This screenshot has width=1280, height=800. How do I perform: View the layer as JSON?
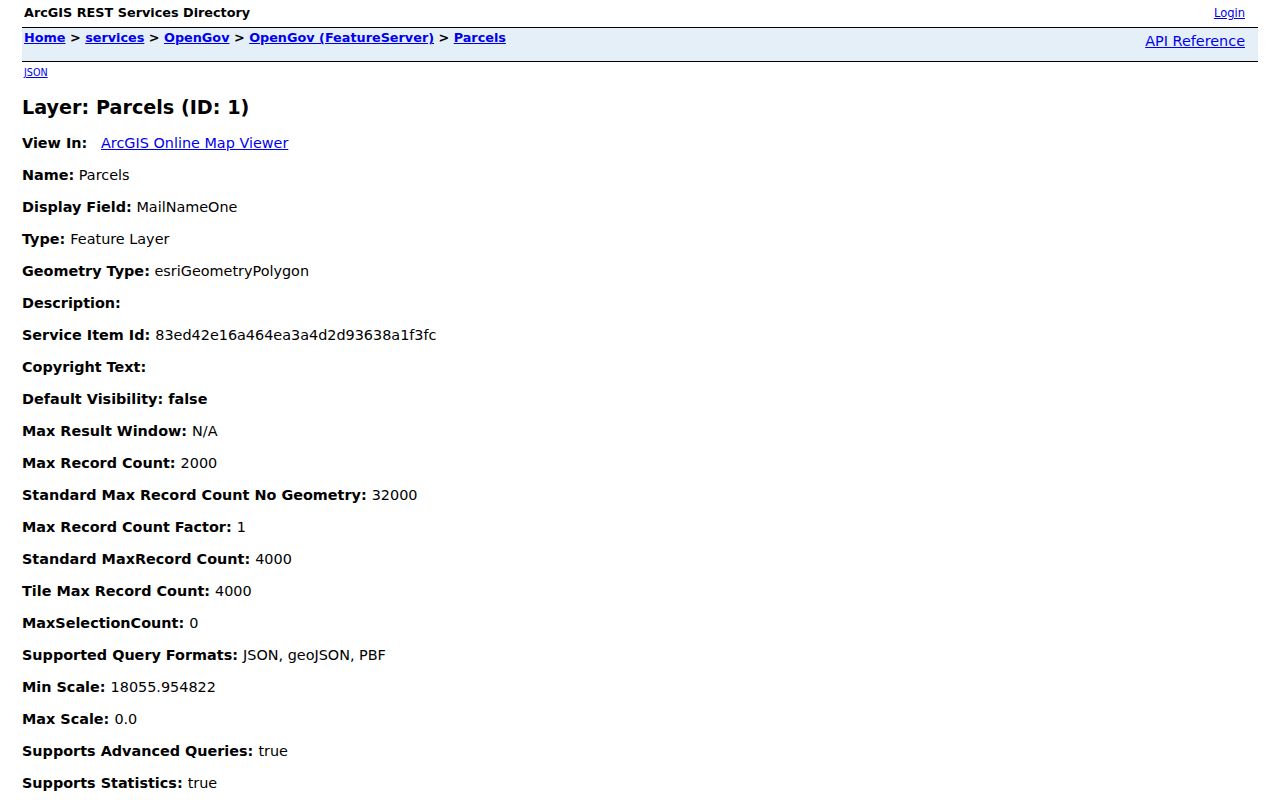coord(35,72)
